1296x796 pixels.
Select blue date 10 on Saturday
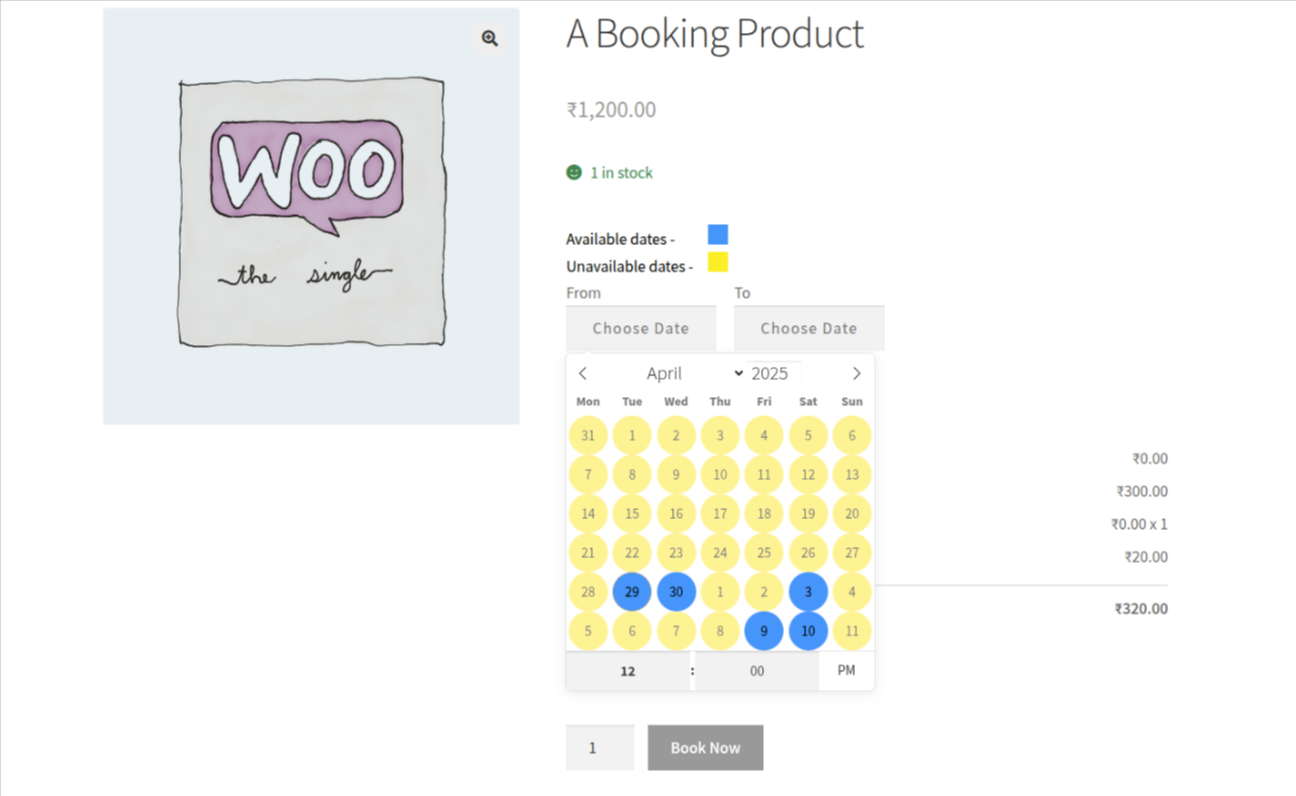coord(808,631)
